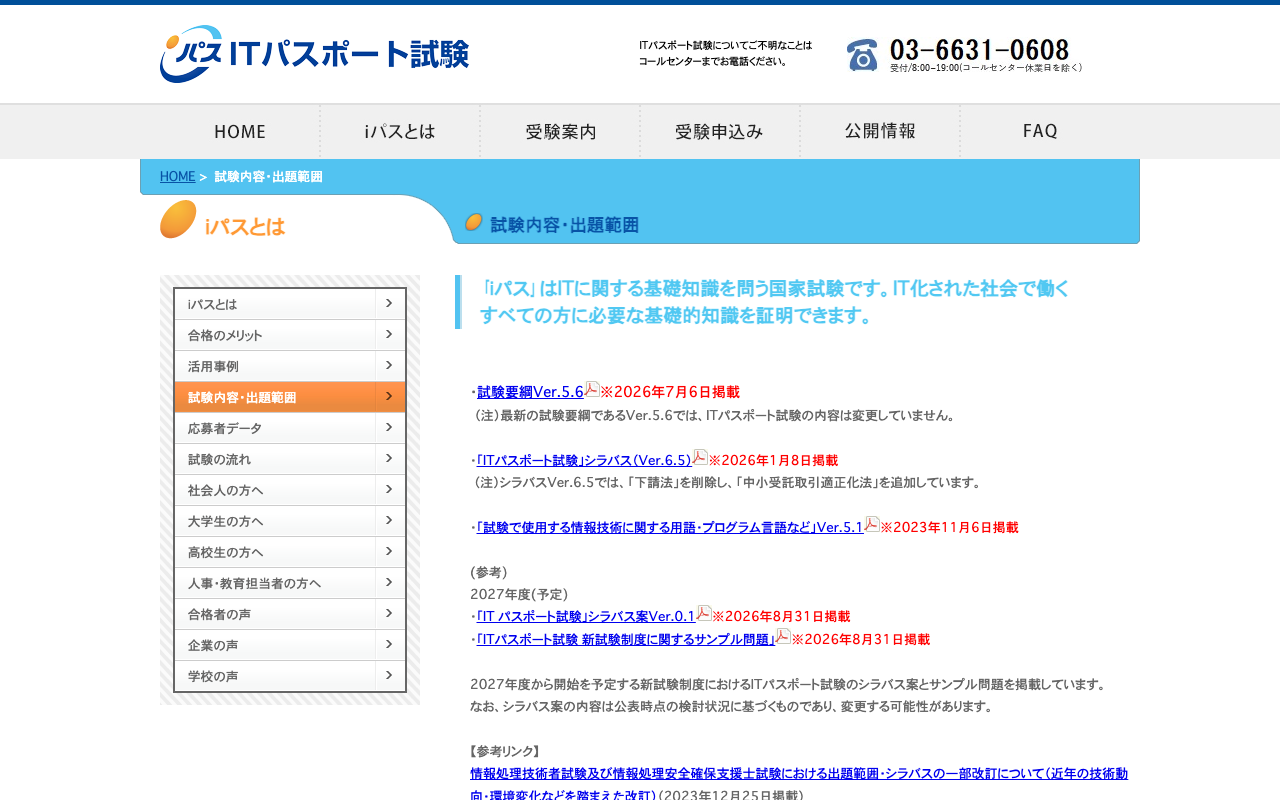Select 人事・教育担当者の方へ in the sidebar

[290, 583]
